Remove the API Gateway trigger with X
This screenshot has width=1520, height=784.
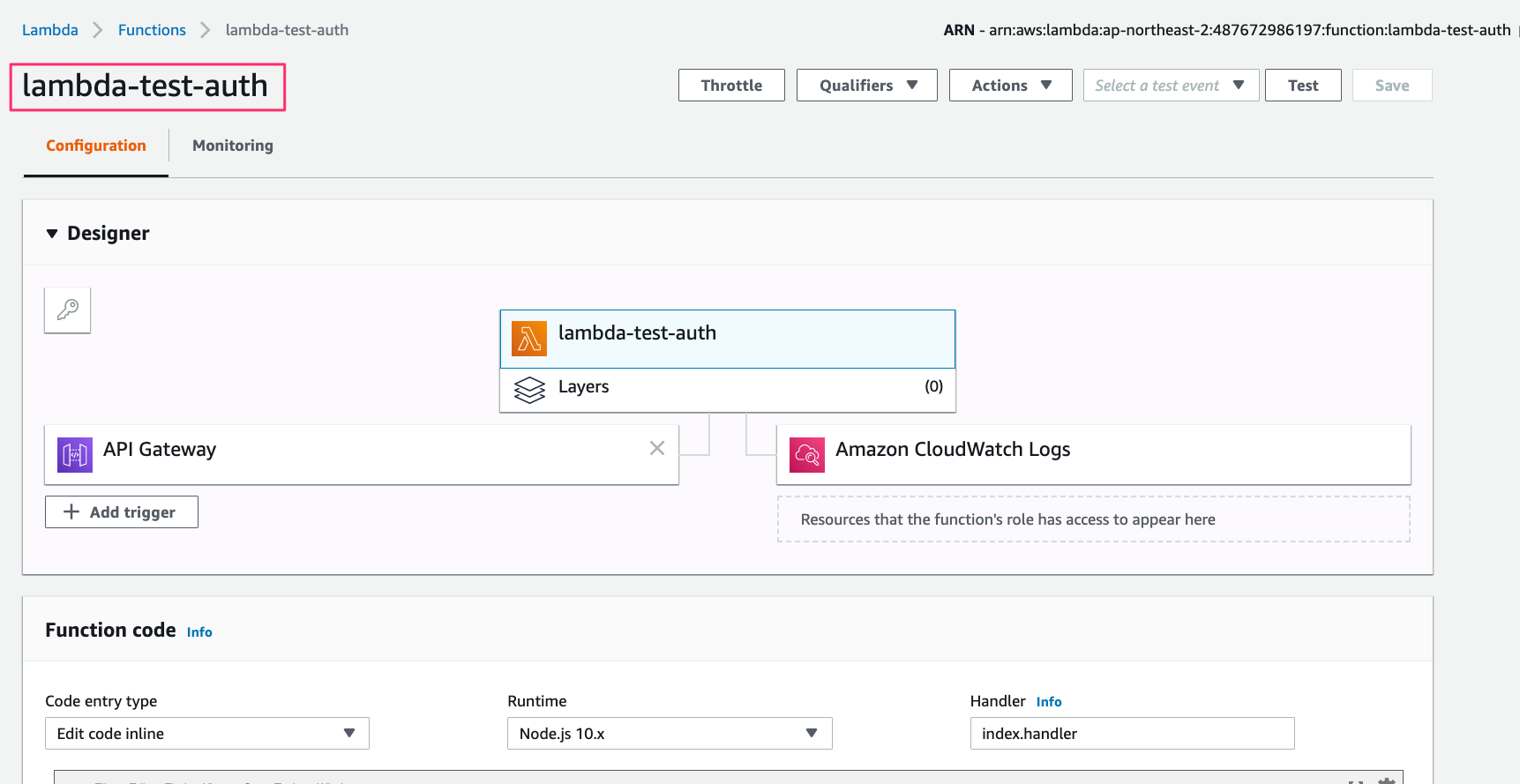tap(657, 448)
